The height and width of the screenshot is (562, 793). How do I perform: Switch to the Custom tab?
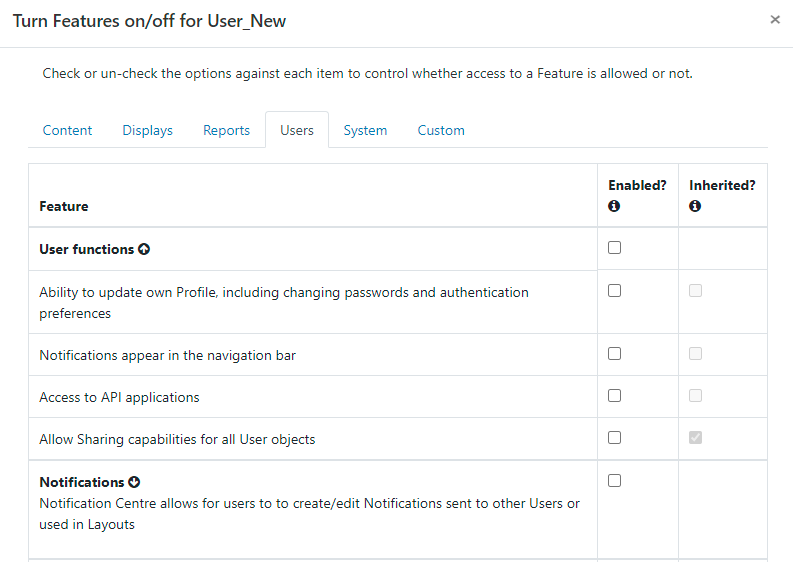pyautogui.click(x=441, y=131)
